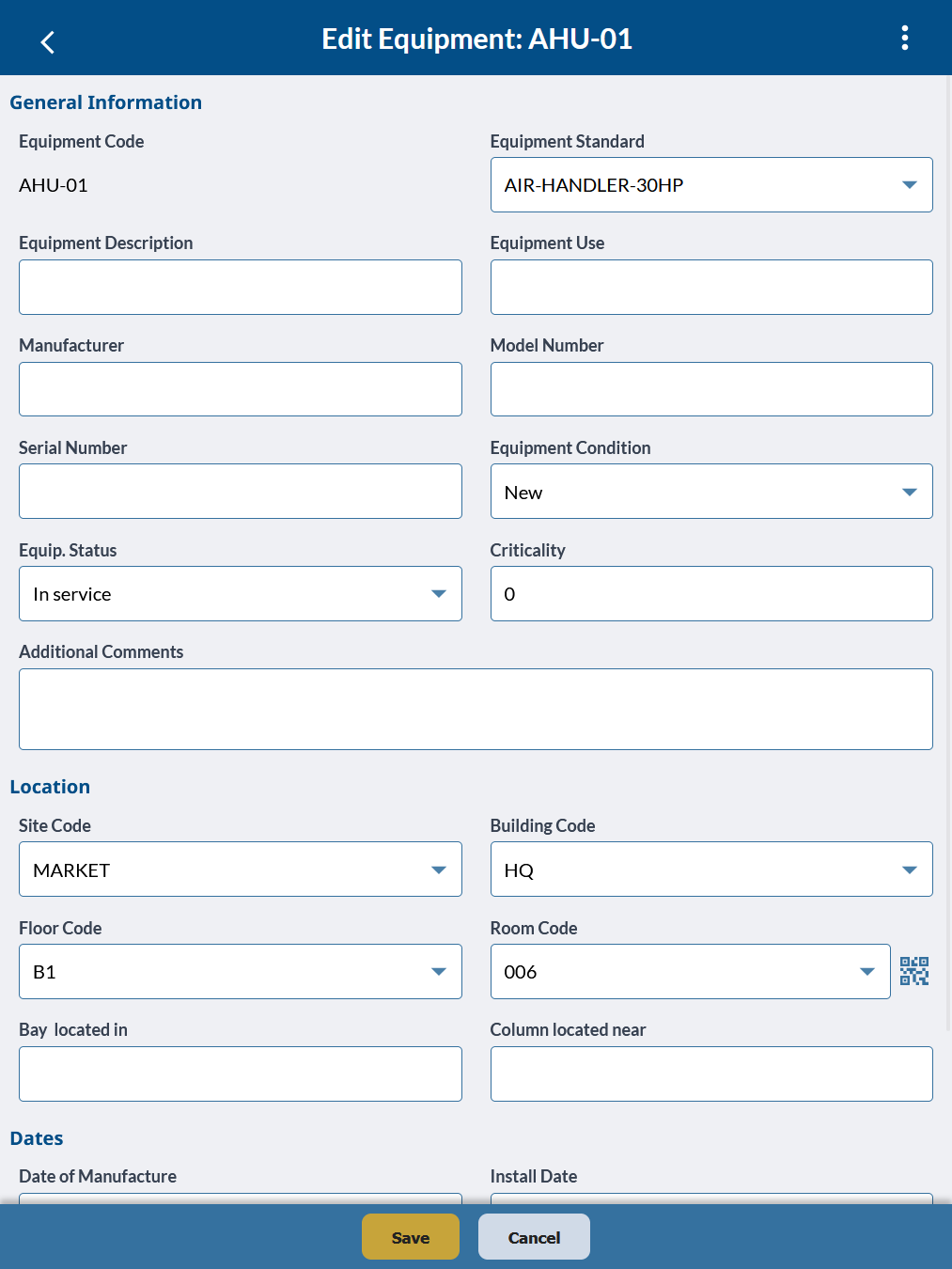Expand the Floor Code dropdown
This screenshot has width=952, height=1269.
240,972
